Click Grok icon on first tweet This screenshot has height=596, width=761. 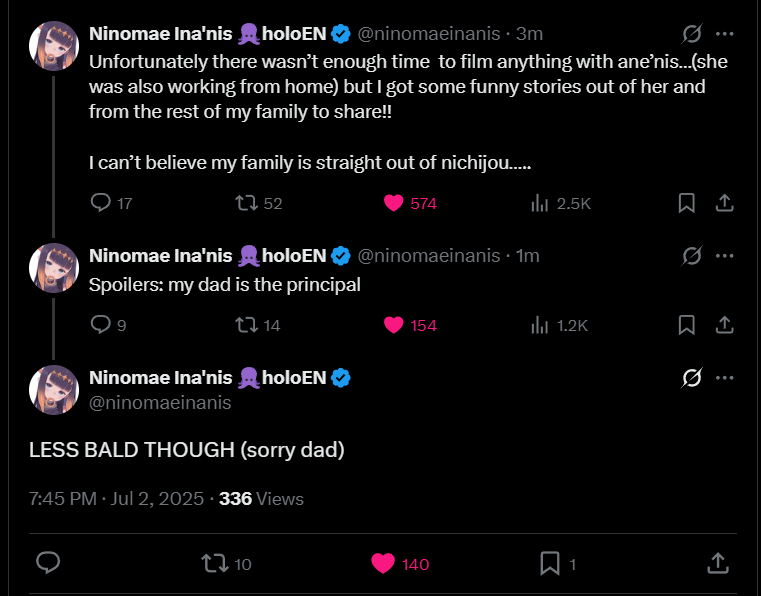click(691, 34)
